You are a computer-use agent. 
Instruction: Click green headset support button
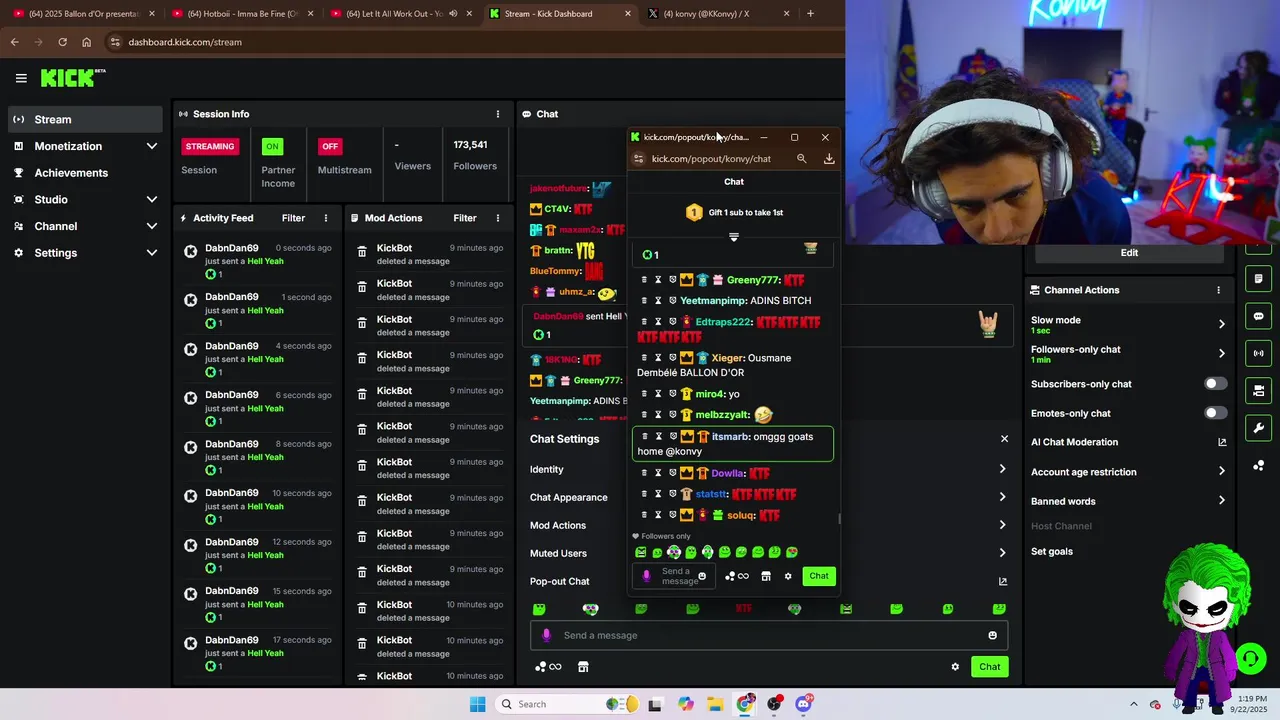tap(1249, 658)
